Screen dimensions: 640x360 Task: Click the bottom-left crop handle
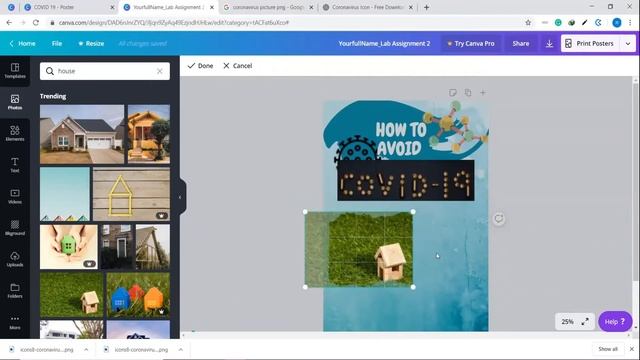tap(305, 287)
